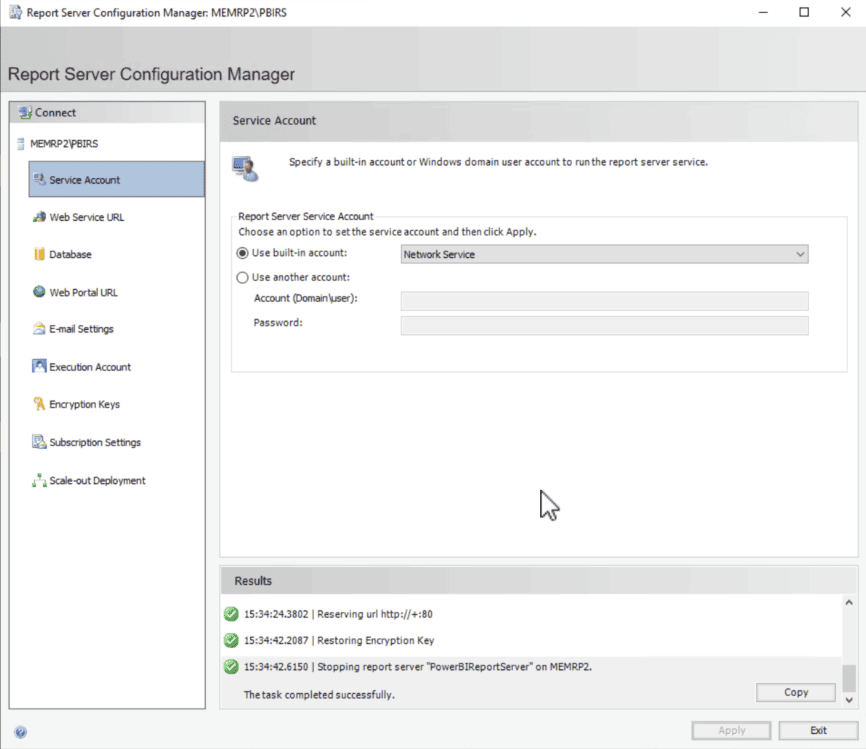
Task: Open the Web Portal URL page
Action: point(83,292)
